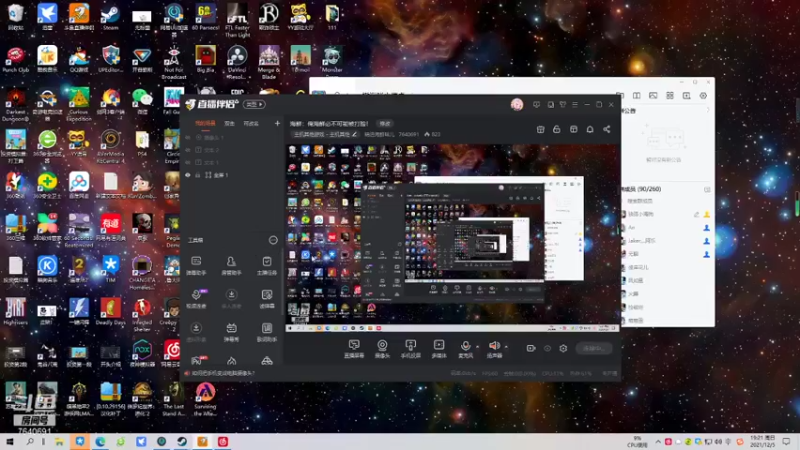Image resolution: width=800 pixels, height=450 pixels.
Task: Switch to the third scene tab
Action: 251,123
